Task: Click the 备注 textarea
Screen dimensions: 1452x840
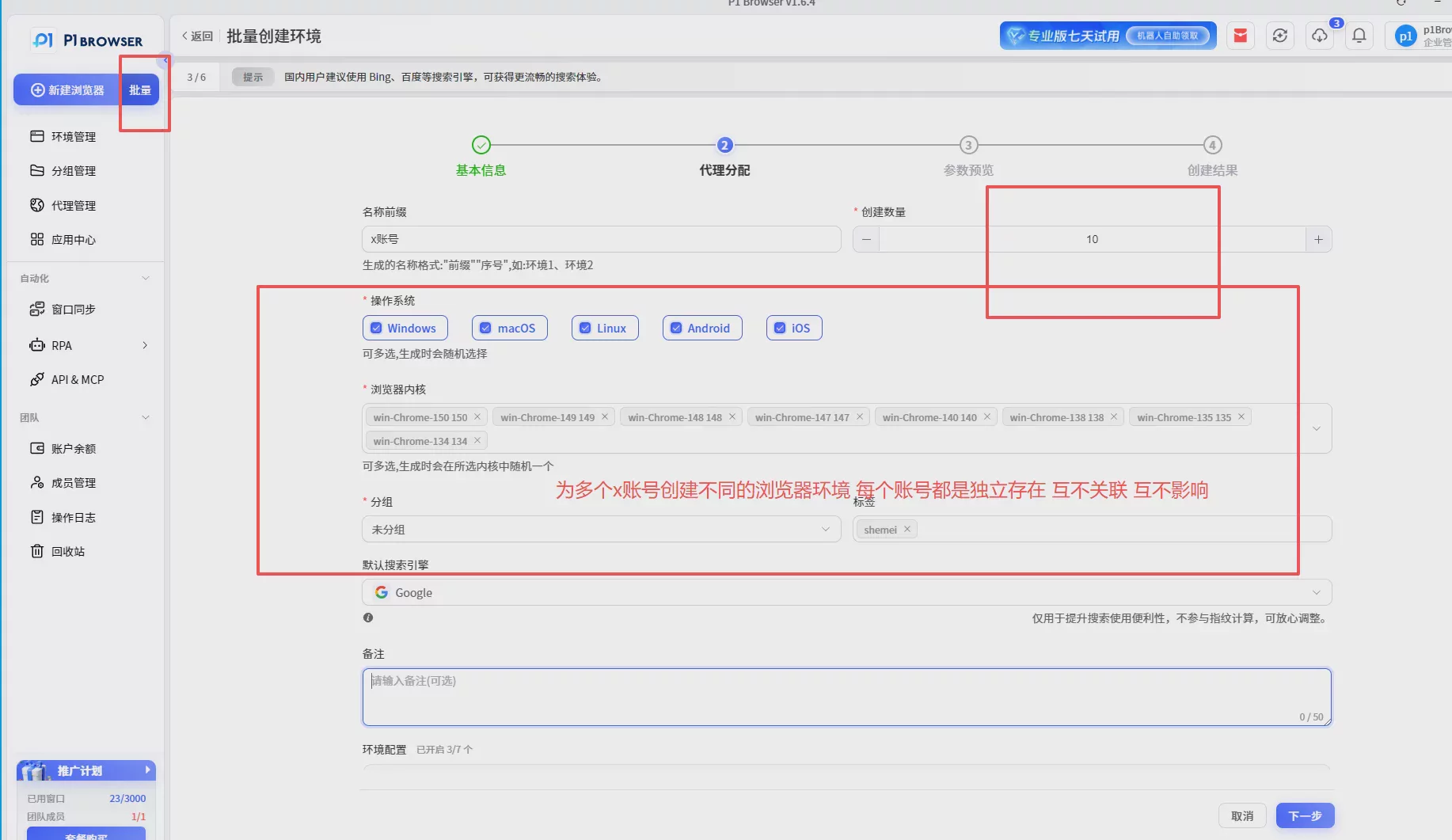Action: (847, 697)
